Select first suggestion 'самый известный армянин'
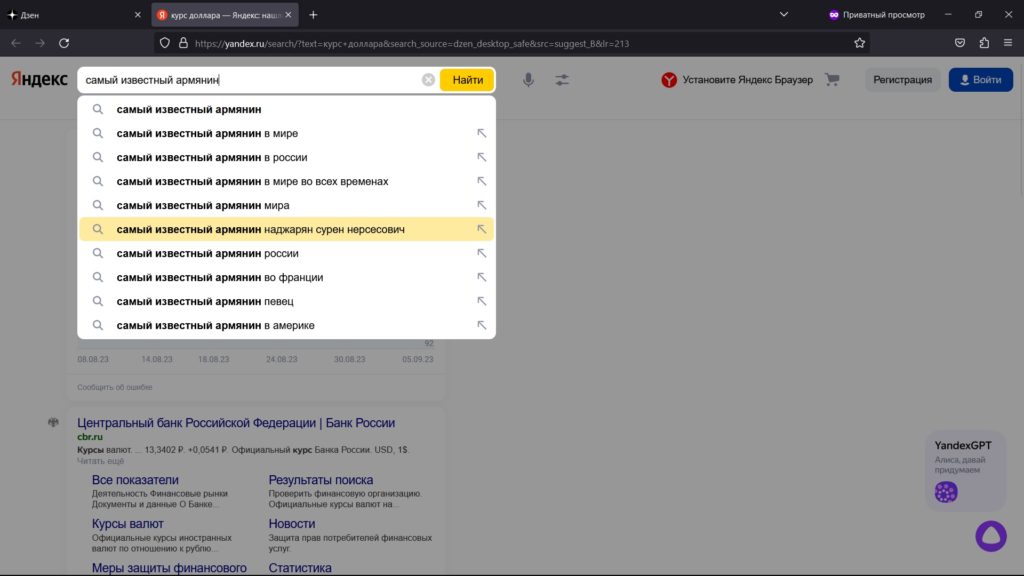The width and height of the screenshot is (1024, 576). [x=286, y=109]
